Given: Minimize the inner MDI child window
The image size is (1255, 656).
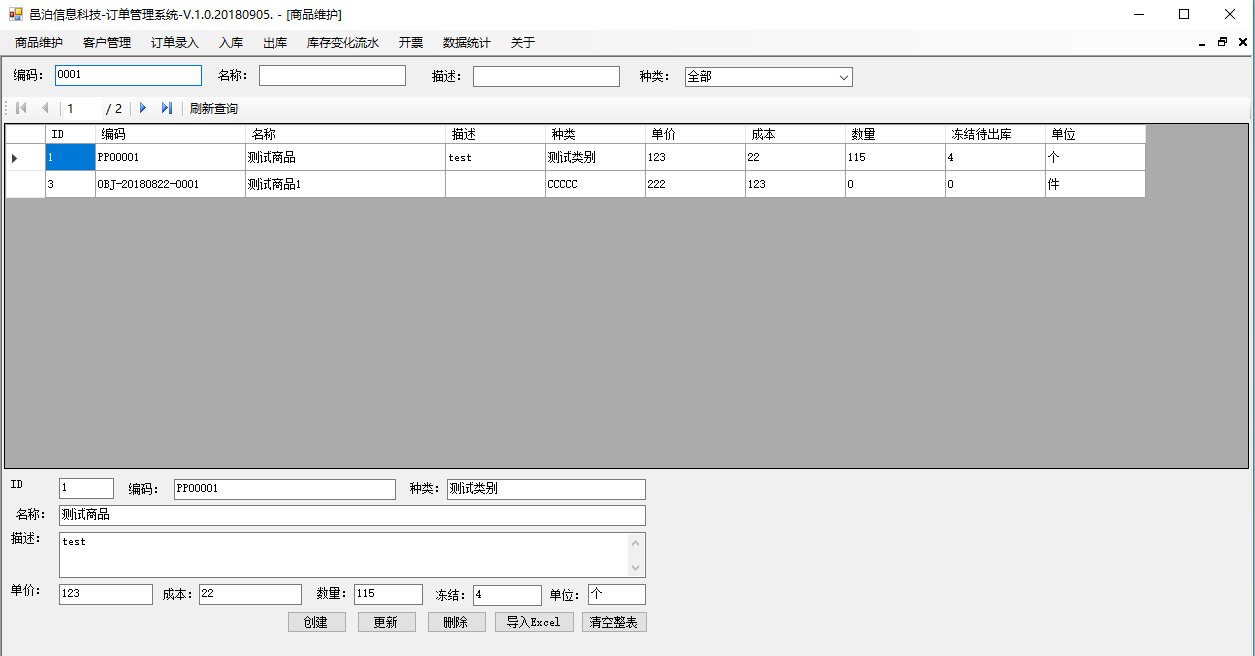Looking at the screenshot, I should (1201, 43).
